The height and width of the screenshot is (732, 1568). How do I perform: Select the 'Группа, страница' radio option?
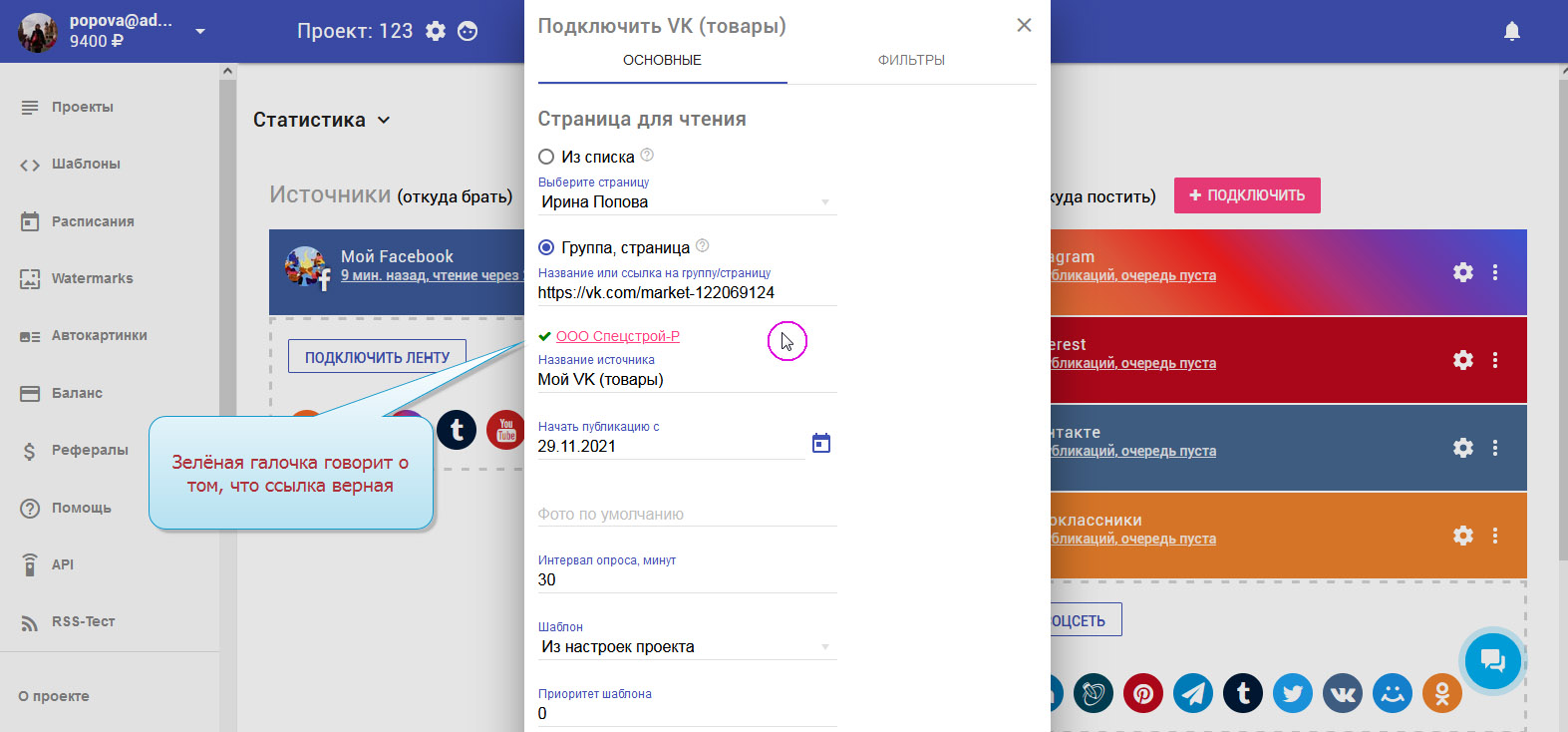pyautogui.click(x=546, y=247)
